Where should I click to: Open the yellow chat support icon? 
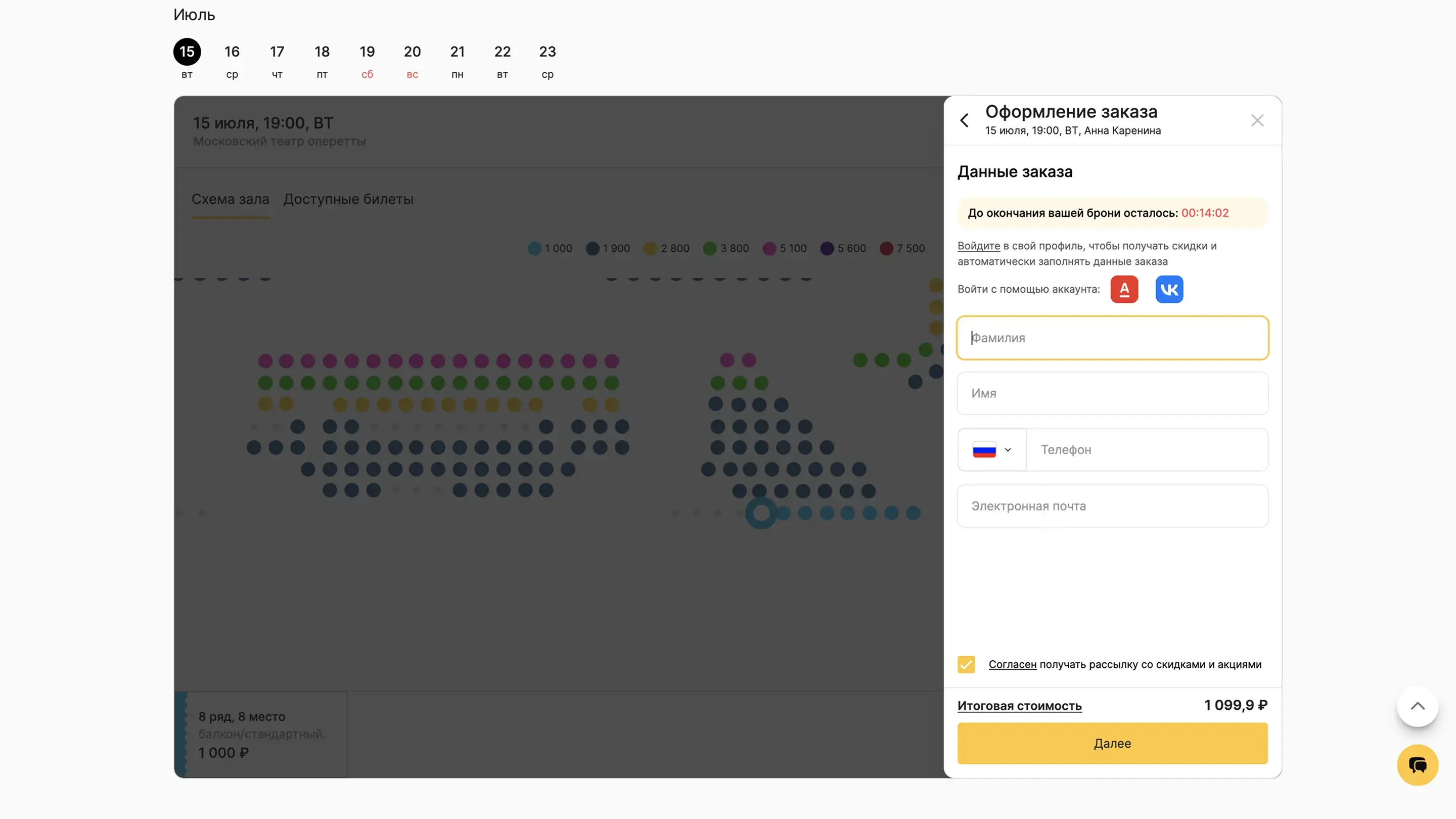click(x=1417, y=765)
